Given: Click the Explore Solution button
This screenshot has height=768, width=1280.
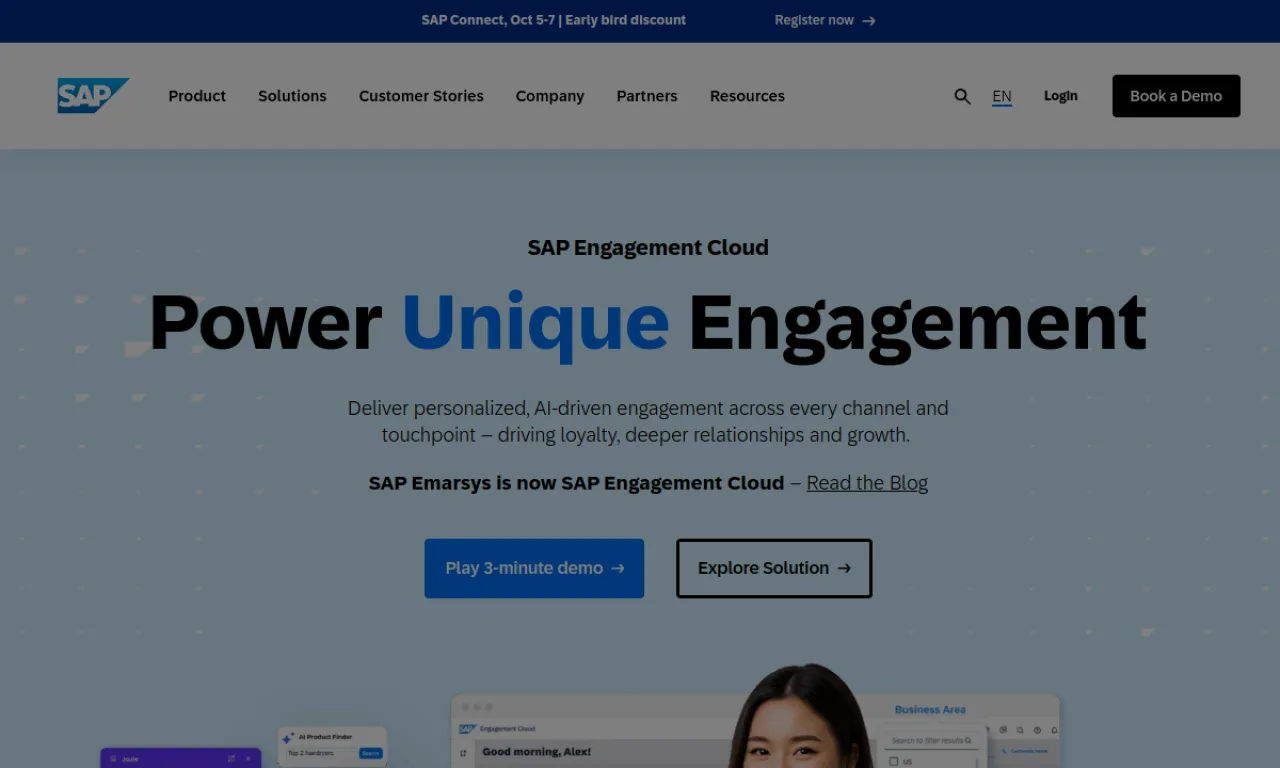Looking at the screenshot, I should click(x=774, y=568).
